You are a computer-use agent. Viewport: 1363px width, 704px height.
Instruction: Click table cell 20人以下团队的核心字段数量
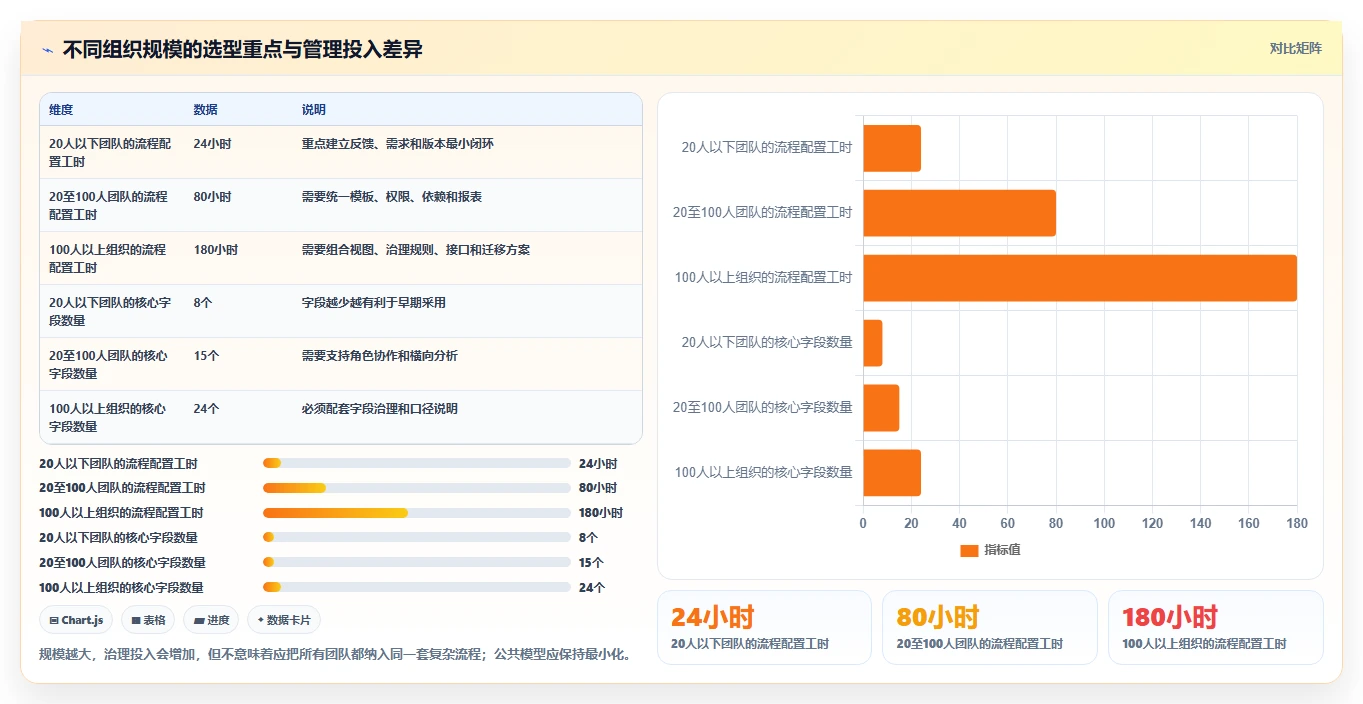pos(111,311)
